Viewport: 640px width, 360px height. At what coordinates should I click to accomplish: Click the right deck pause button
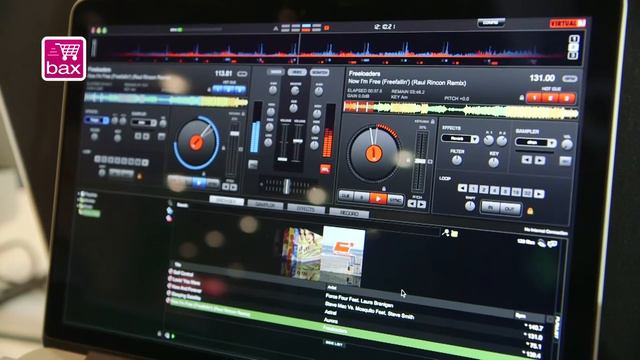point(362,198)
